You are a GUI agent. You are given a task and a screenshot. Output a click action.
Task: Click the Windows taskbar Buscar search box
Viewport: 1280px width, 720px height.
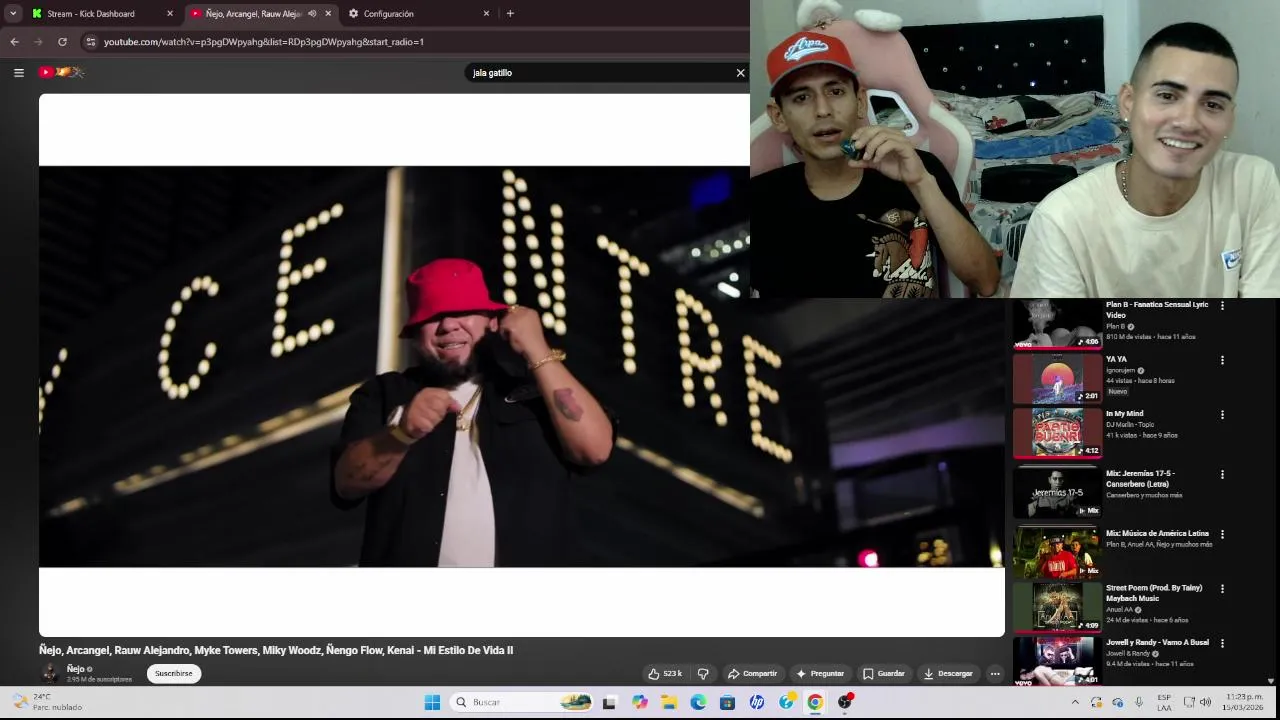(520, 702)
